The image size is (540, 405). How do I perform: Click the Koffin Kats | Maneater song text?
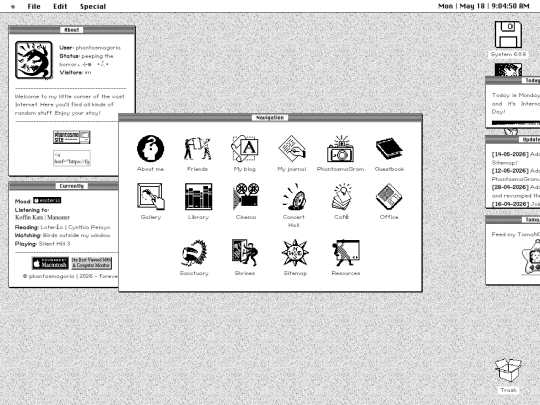click(42, 217)
